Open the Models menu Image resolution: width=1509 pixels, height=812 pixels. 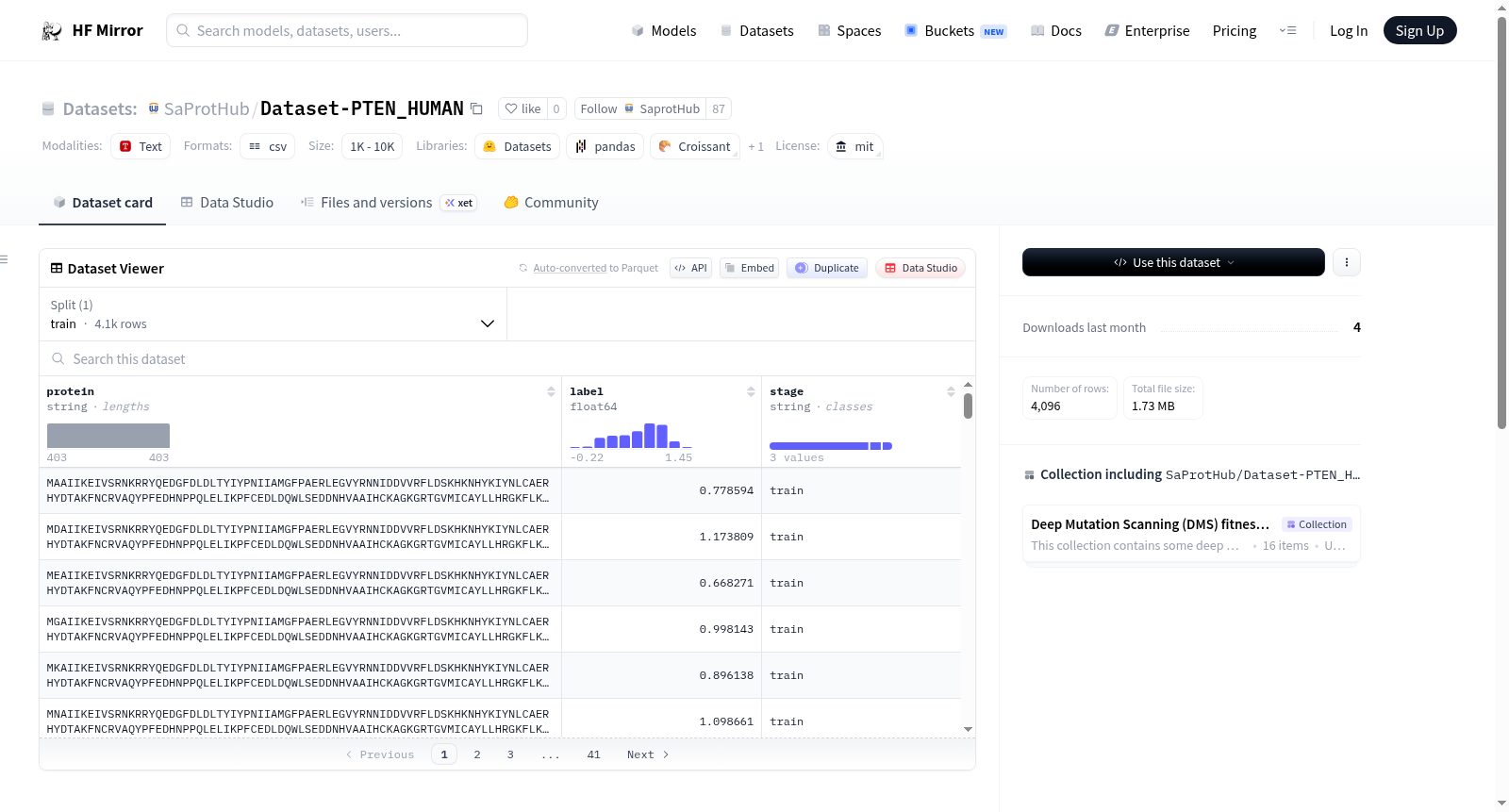point(664,31)
